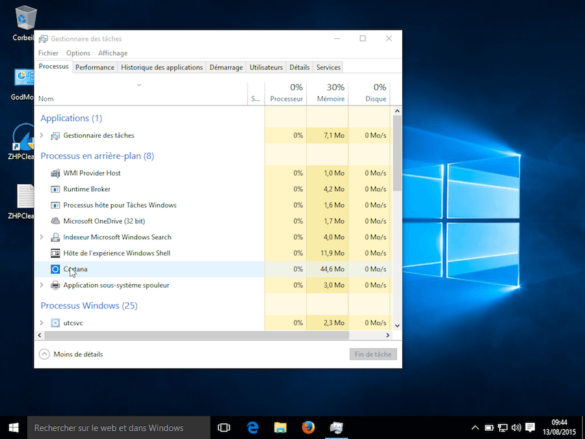Select the Cortana row's 44,6 Mo memory value
Screen dimensions: 585x439
click(332, 269)
